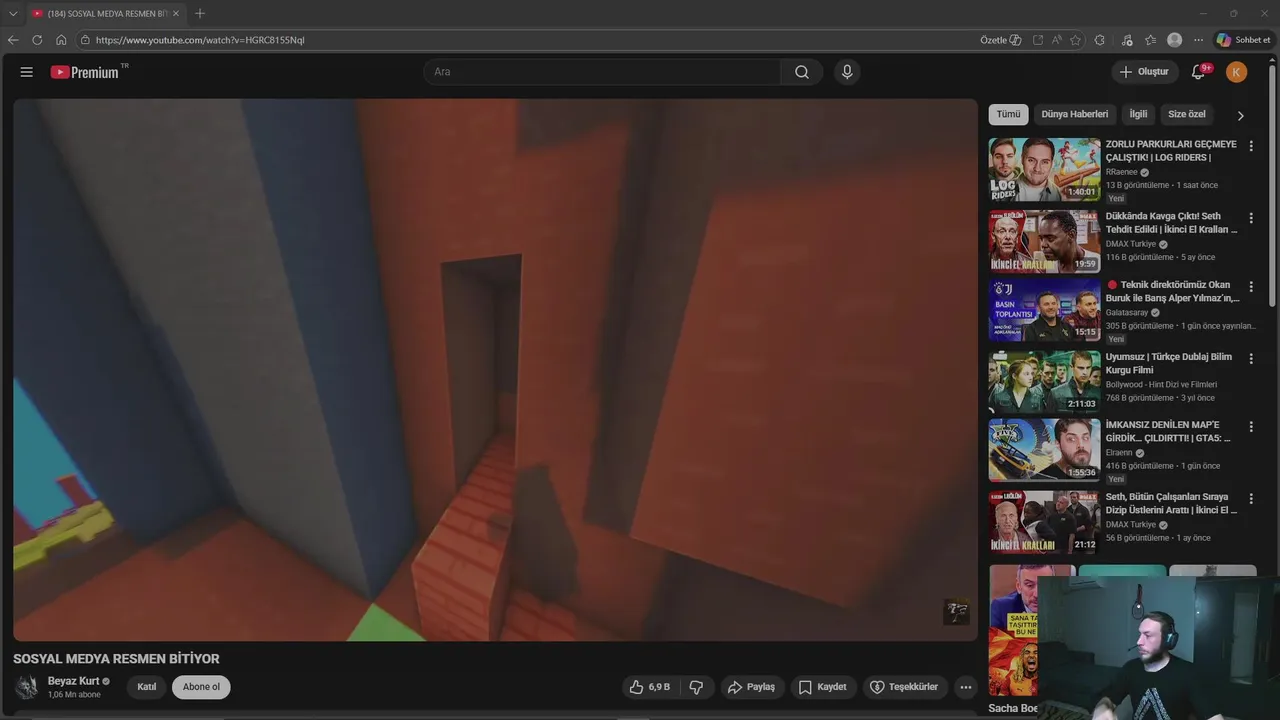
Task: Join channel with Katıl button
Action: 147,687
